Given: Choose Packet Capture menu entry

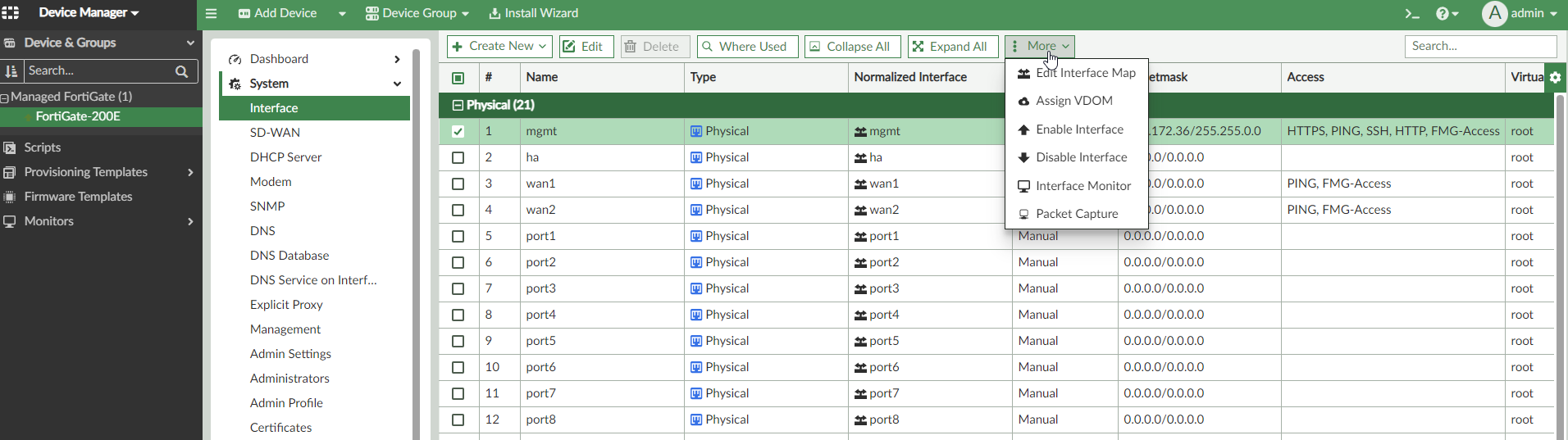Looking at the screenshot, I should (x=1076, y=214).
